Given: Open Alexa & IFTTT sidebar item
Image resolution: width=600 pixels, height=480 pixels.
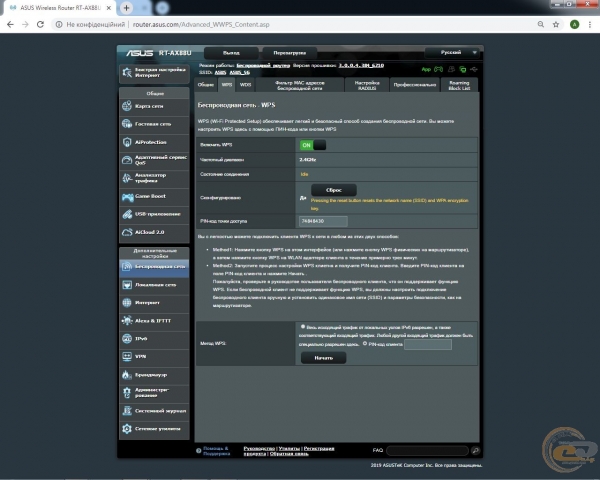Looking at the screenshot, I should click(154, 321).
